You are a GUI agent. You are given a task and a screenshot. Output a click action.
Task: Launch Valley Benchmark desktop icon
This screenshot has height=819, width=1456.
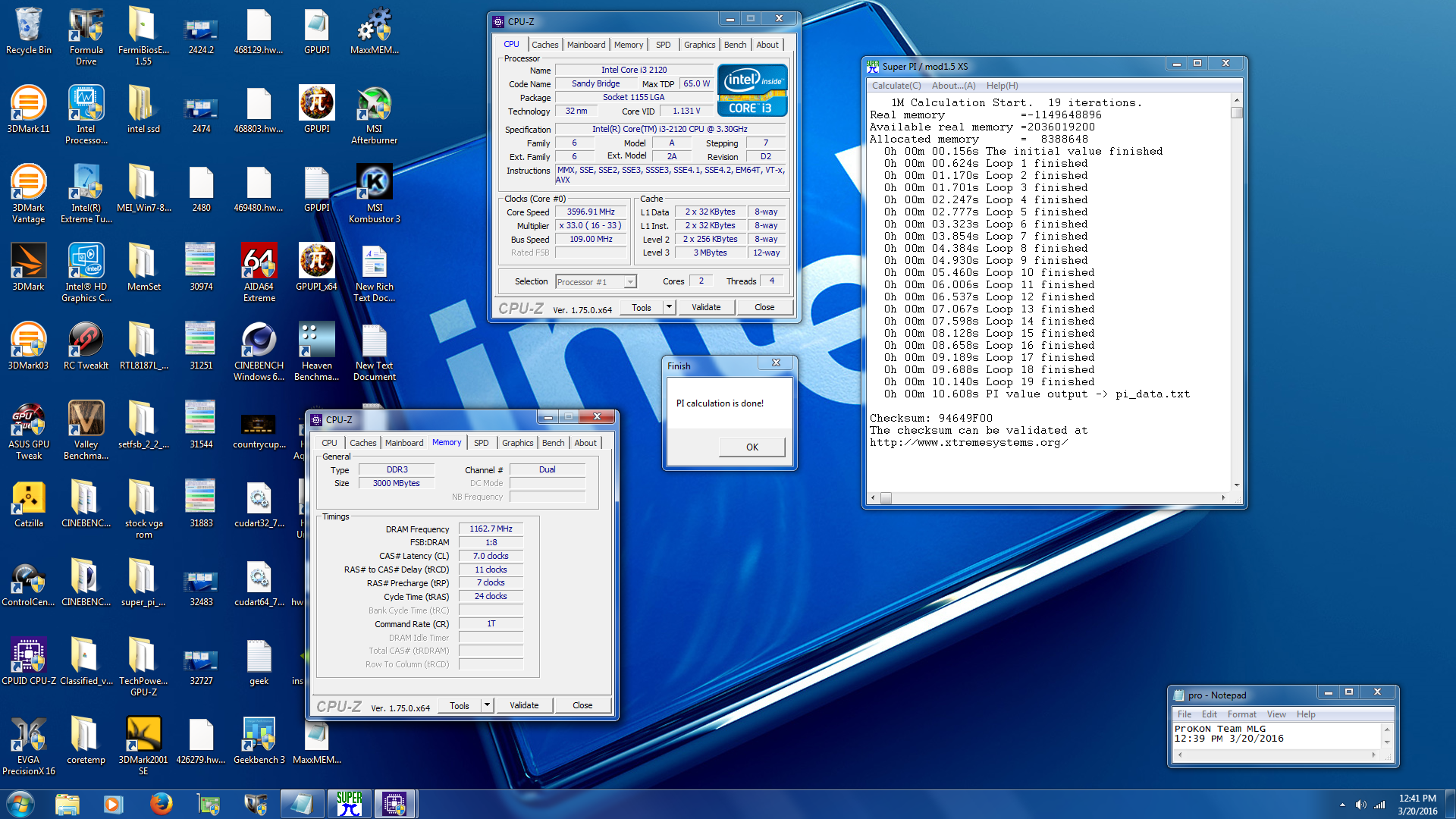[x=86, y=429]
